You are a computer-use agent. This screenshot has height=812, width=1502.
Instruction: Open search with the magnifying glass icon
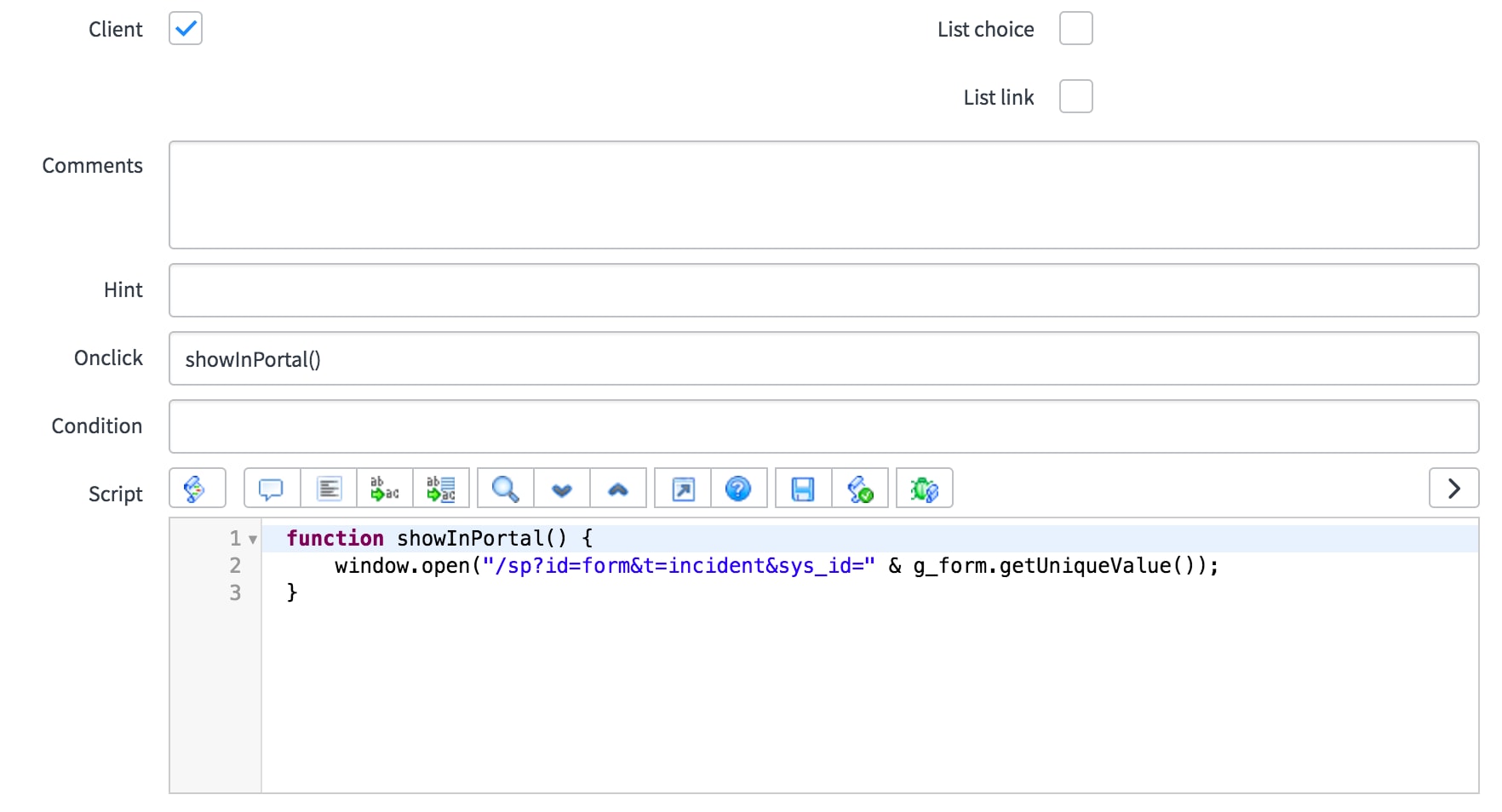pyautogui.click(x=505, y=489)
